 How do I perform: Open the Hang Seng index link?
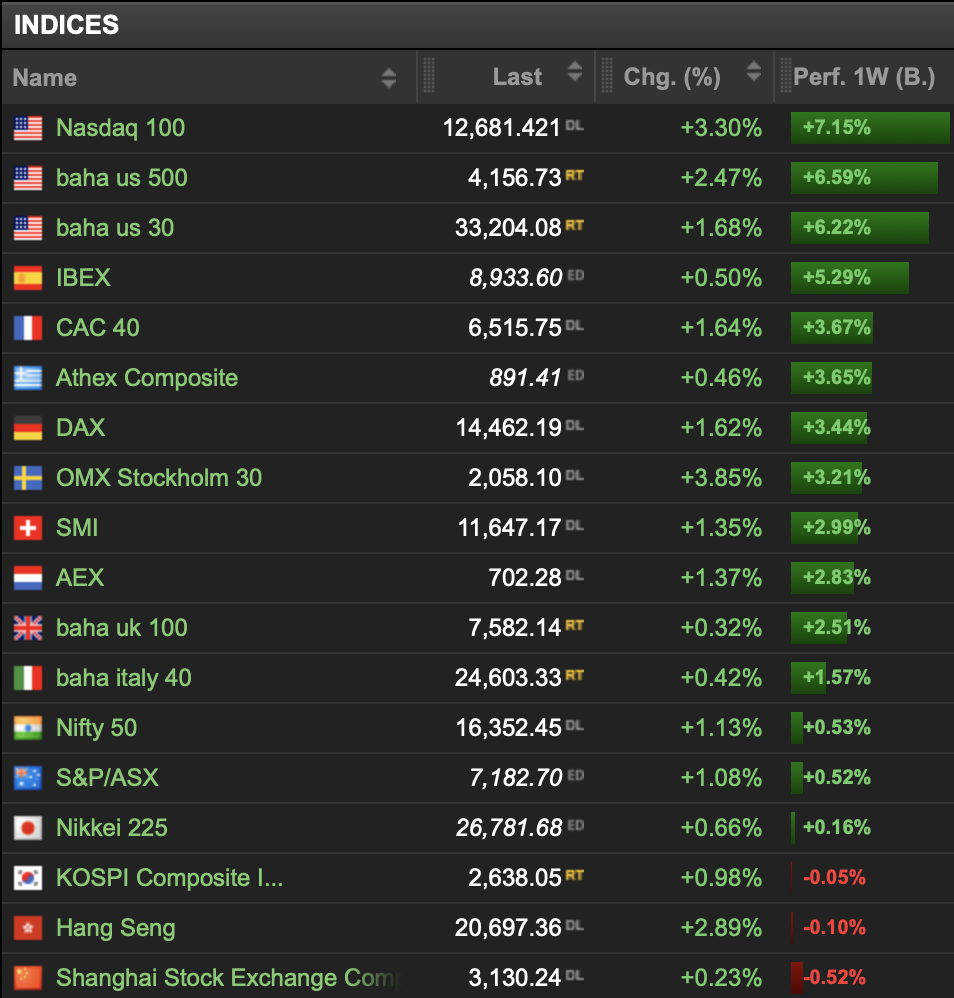(115, 928)
